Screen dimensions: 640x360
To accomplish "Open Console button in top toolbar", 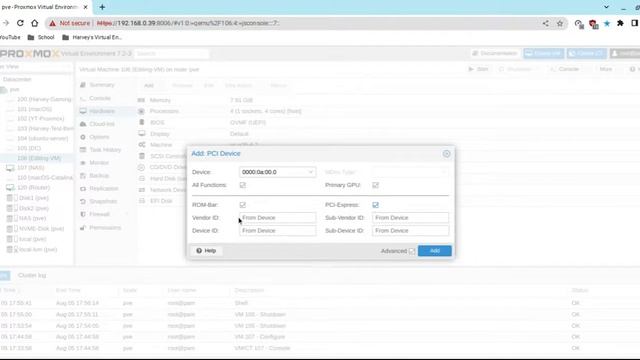I will click(x=564, y=69).
